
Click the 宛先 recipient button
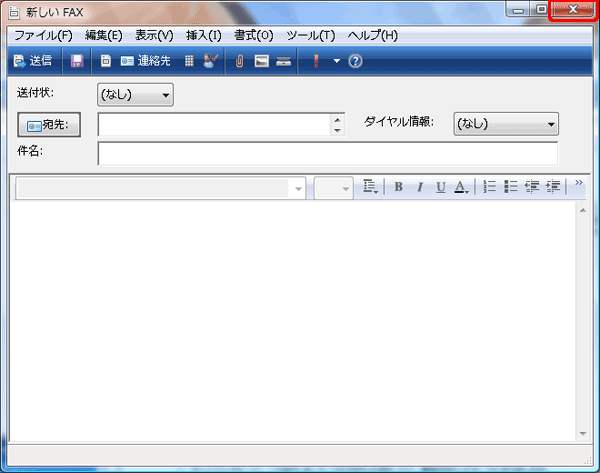(x=49, y=124)
